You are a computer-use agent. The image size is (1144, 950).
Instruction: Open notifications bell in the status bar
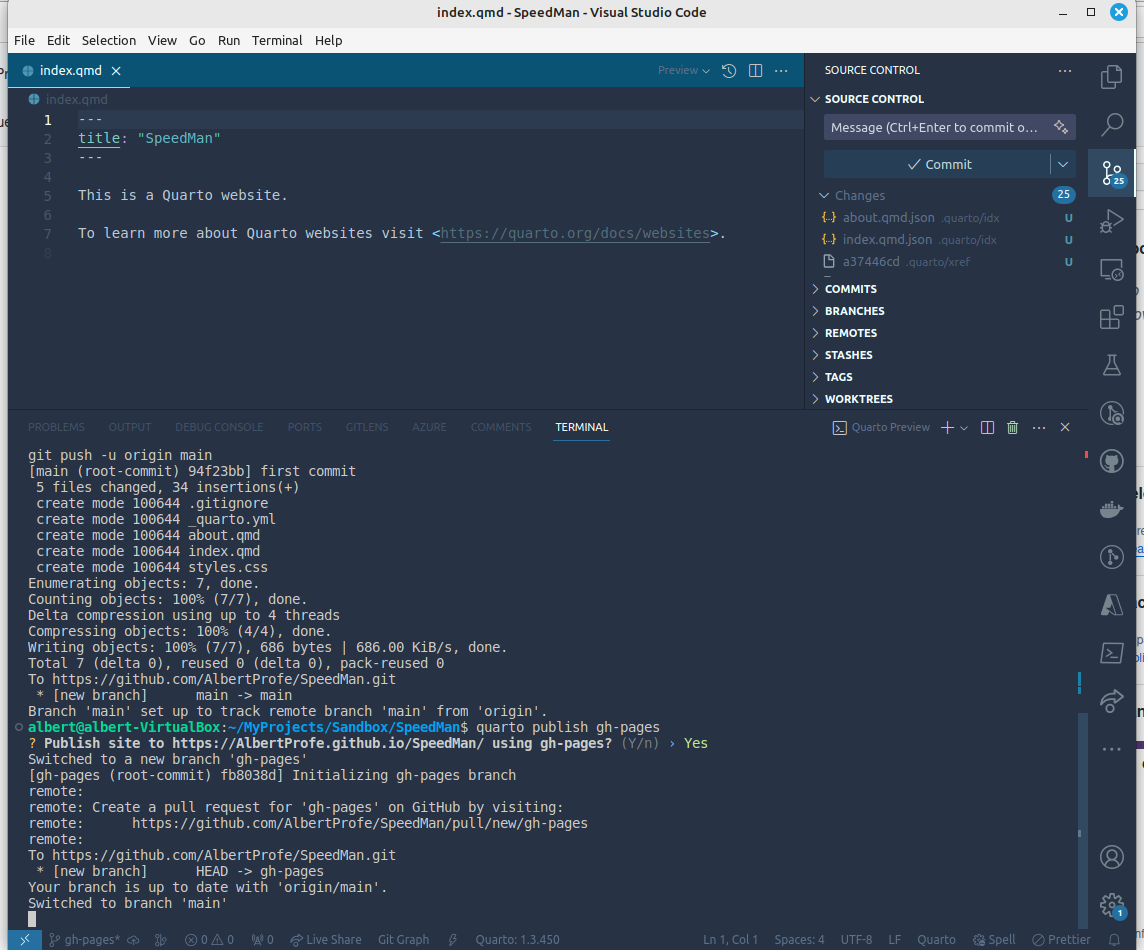tap(1114, 940)
